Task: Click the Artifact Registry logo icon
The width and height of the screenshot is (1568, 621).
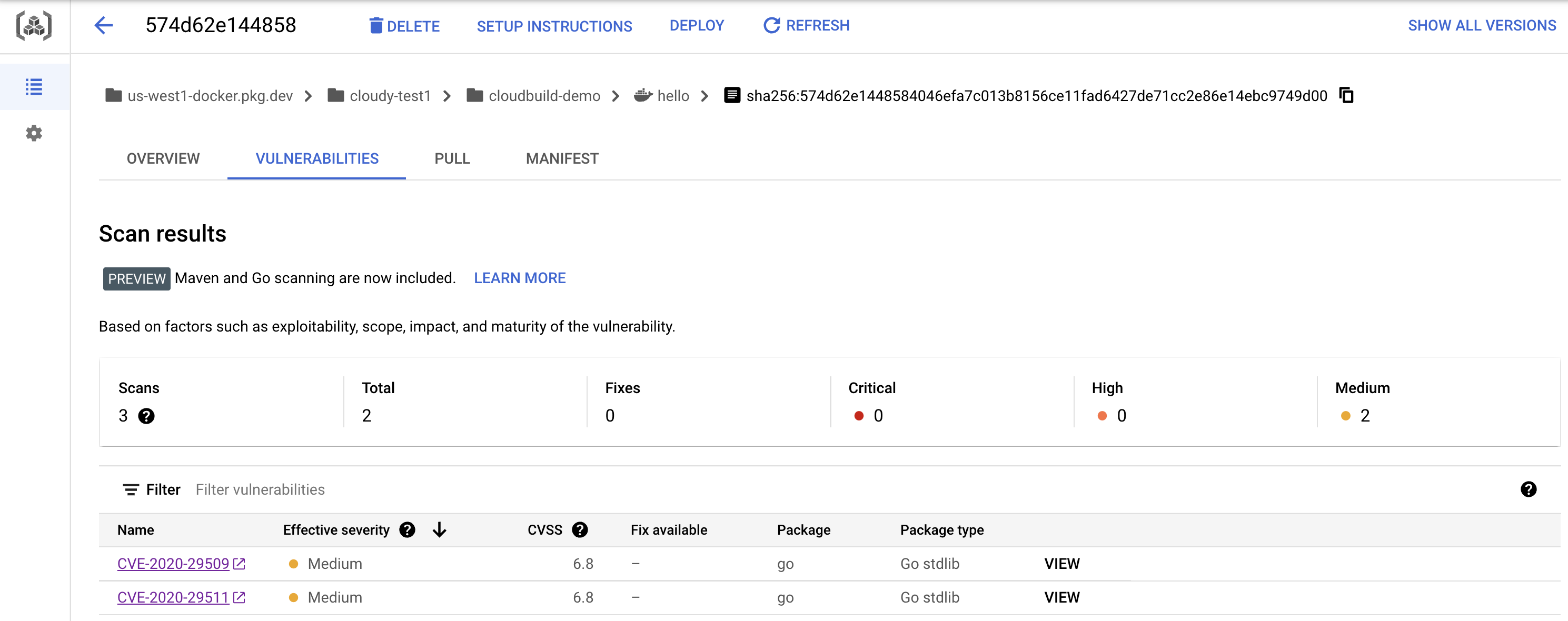Action: (x=34, y=26)
